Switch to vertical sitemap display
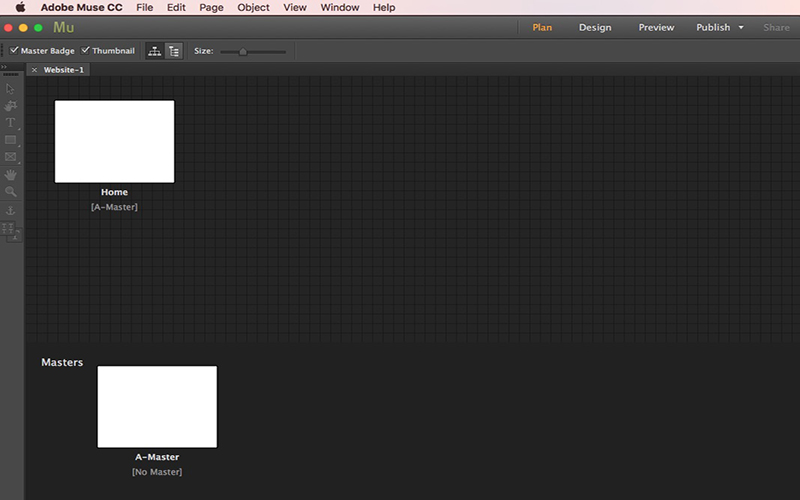Screen dimensions: 800x500 (x=174, y=51)
